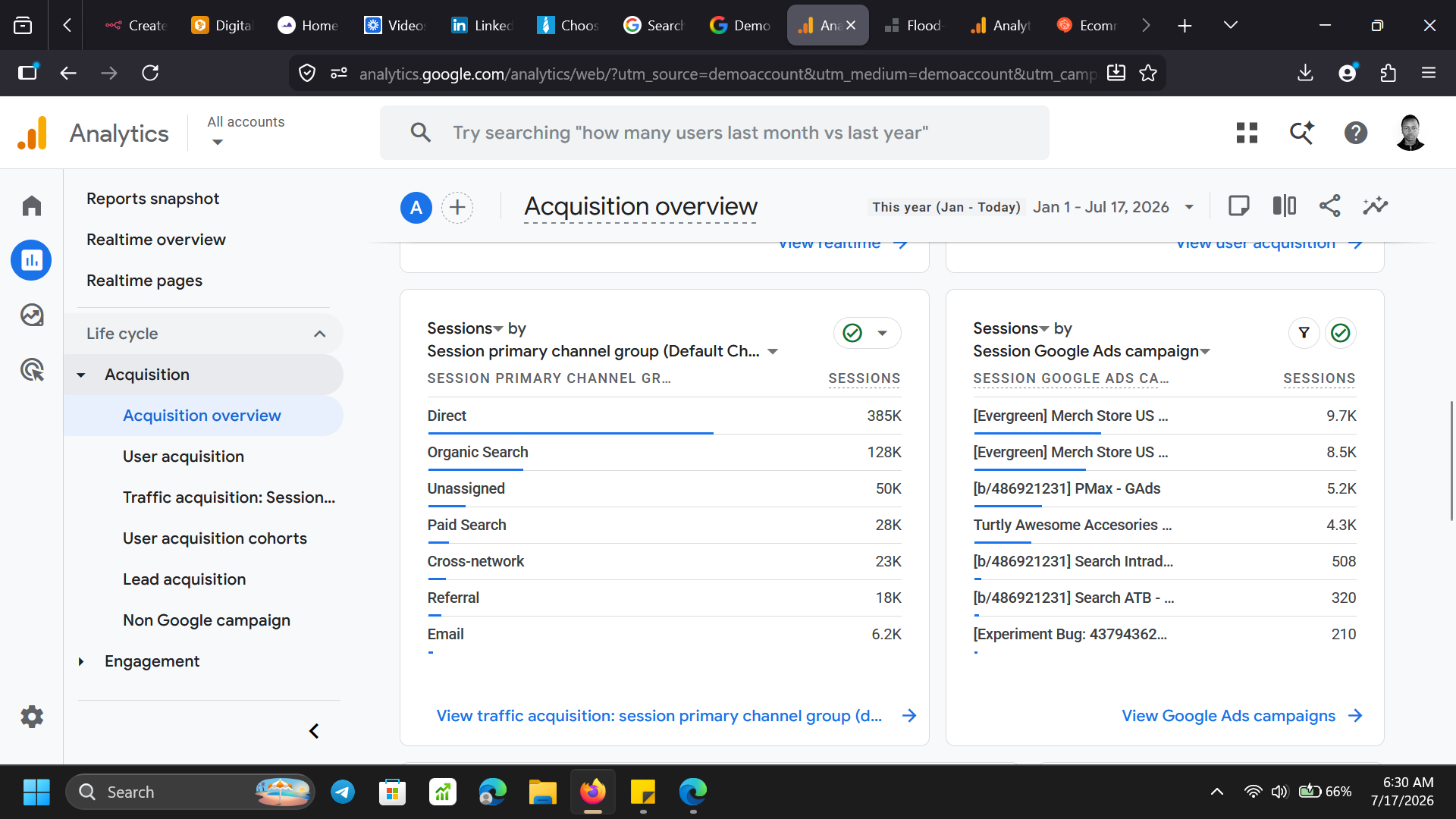Click the filter icon on Google Ads card
Viewport: 1456px width, 819px height.
coord(1304,333)
